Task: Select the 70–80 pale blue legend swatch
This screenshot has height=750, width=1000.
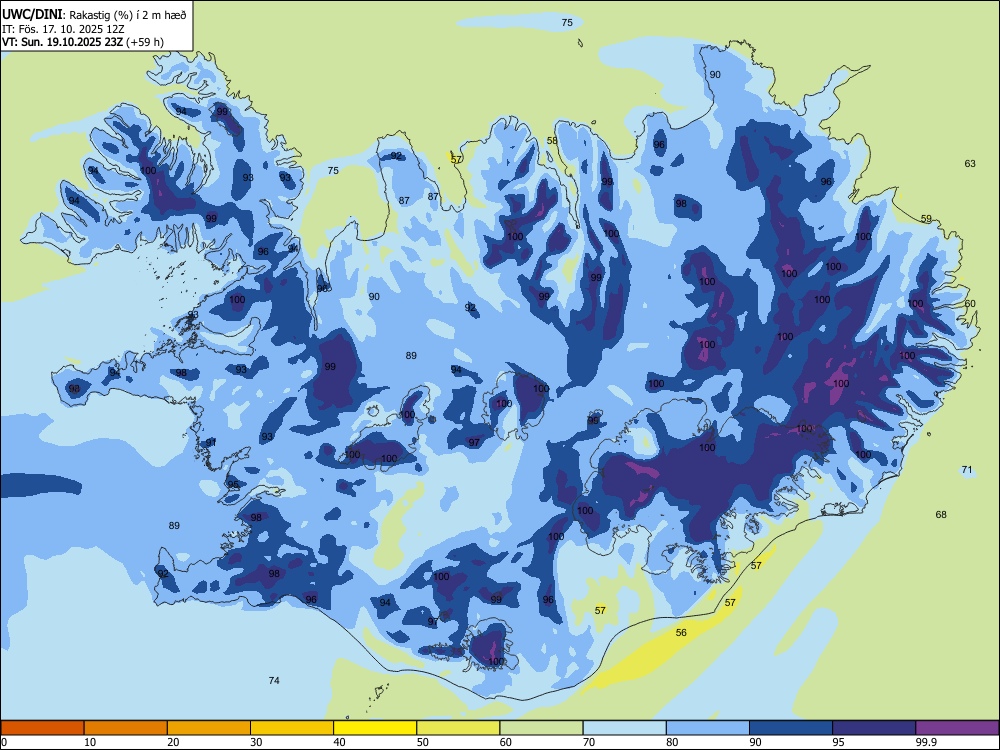Action: [624, 728]
